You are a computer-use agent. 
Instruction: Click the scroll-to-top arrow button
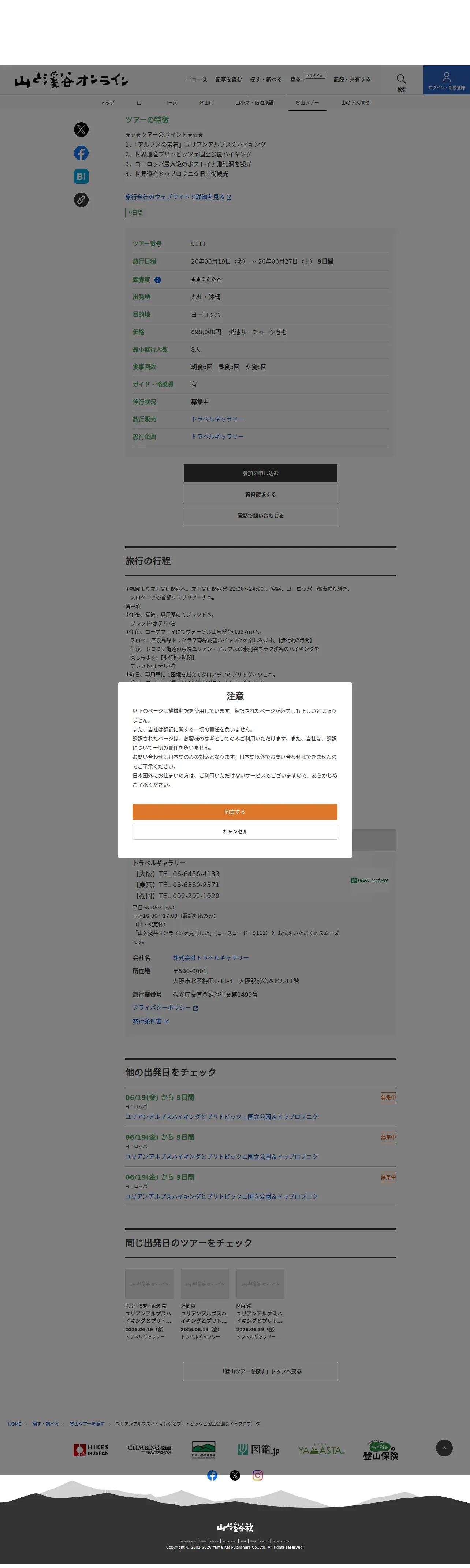click(444, 1448)
